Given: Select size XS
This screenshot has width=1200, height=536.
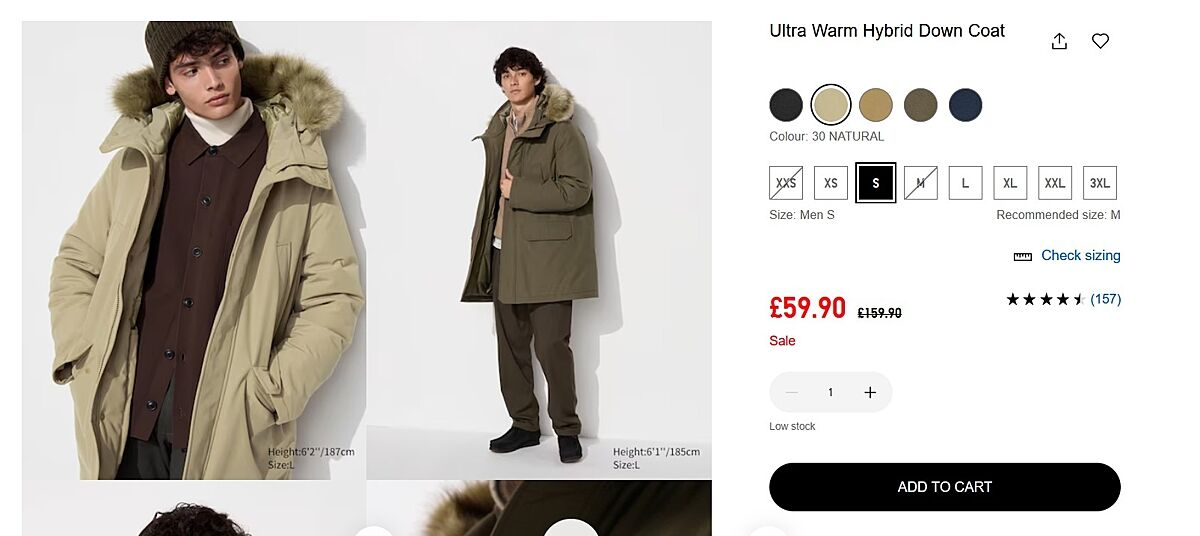Looking at the screenshot, I should pyautogui.click(x=831, y=183).
